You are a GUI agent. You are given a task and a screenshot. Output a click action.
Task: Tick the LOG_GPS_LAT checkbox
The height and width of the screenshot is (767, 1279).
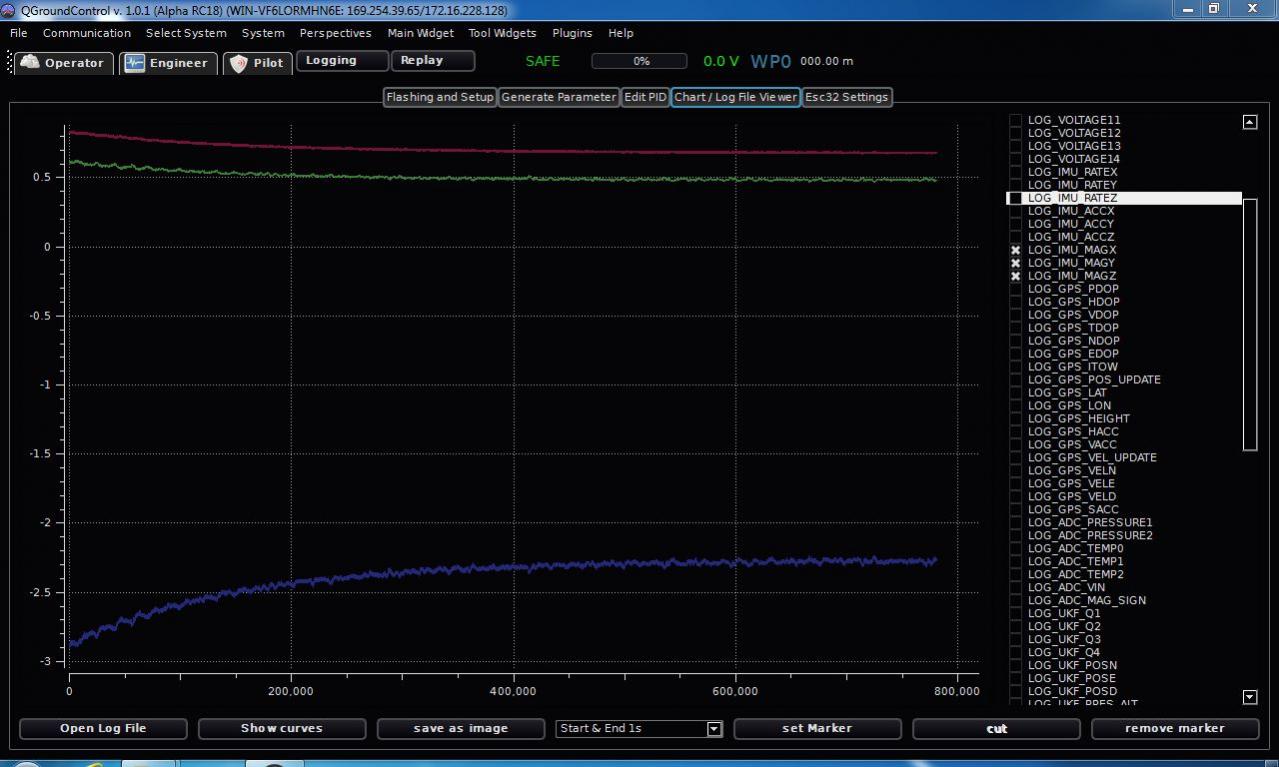pyautogui.click(x=1016, y=393)
